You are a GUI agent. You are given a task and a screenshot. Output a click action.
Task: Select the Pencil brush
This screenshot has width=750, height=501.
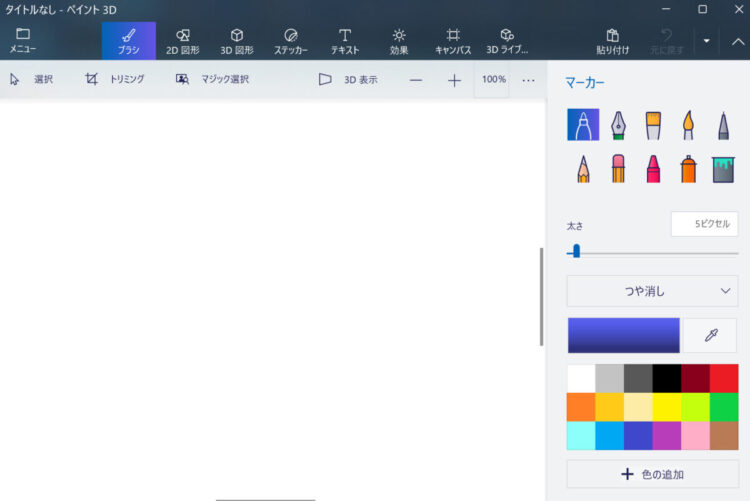click(583, 168)
